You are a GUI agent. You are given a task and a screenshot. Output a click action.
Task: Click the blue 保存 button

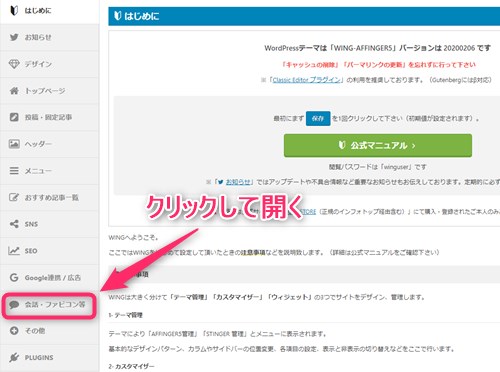click(x=318, y=118)
